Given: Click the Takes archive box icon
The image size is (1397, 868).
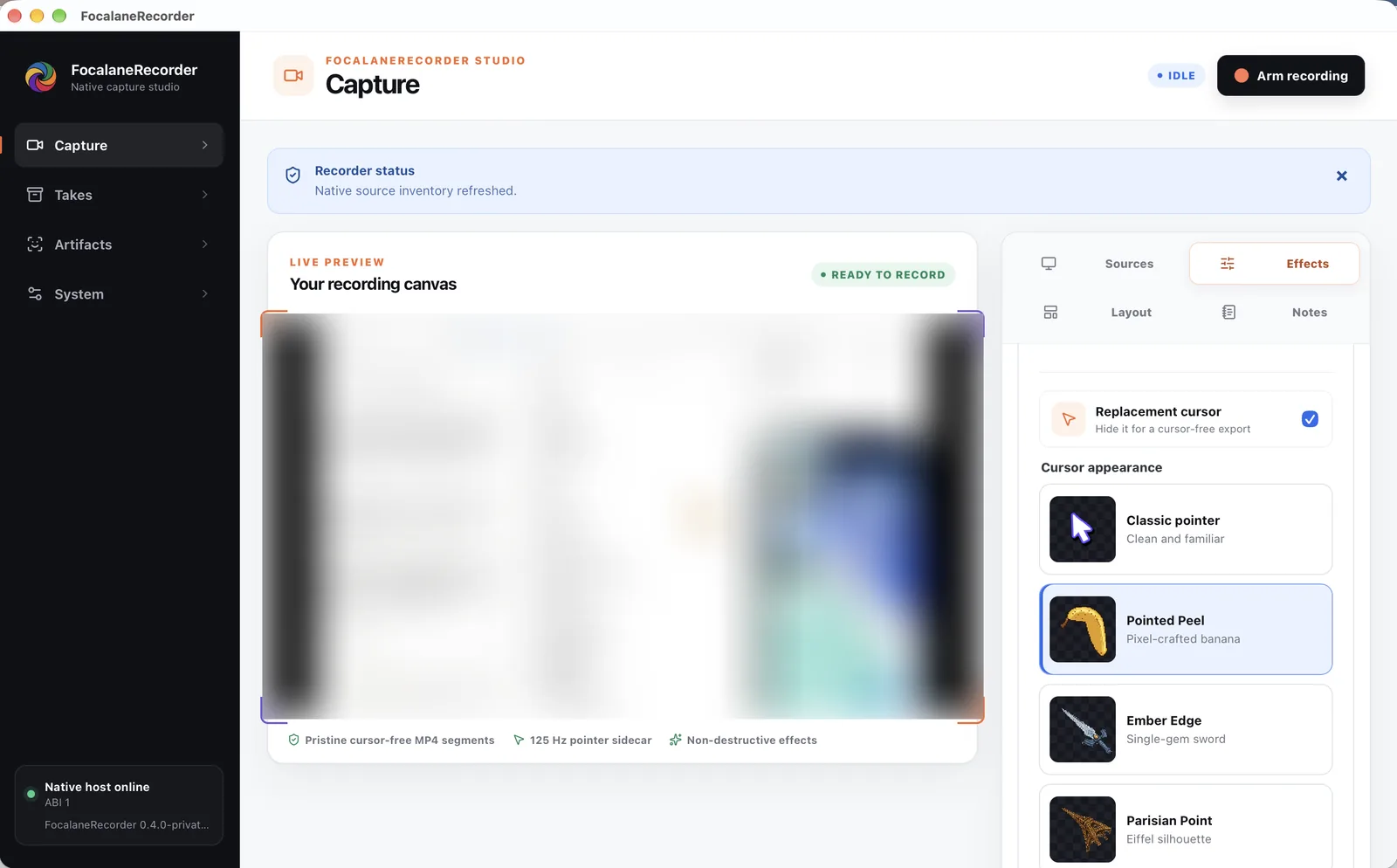Looking at the screenshot, I should click(x=35, y=195).
